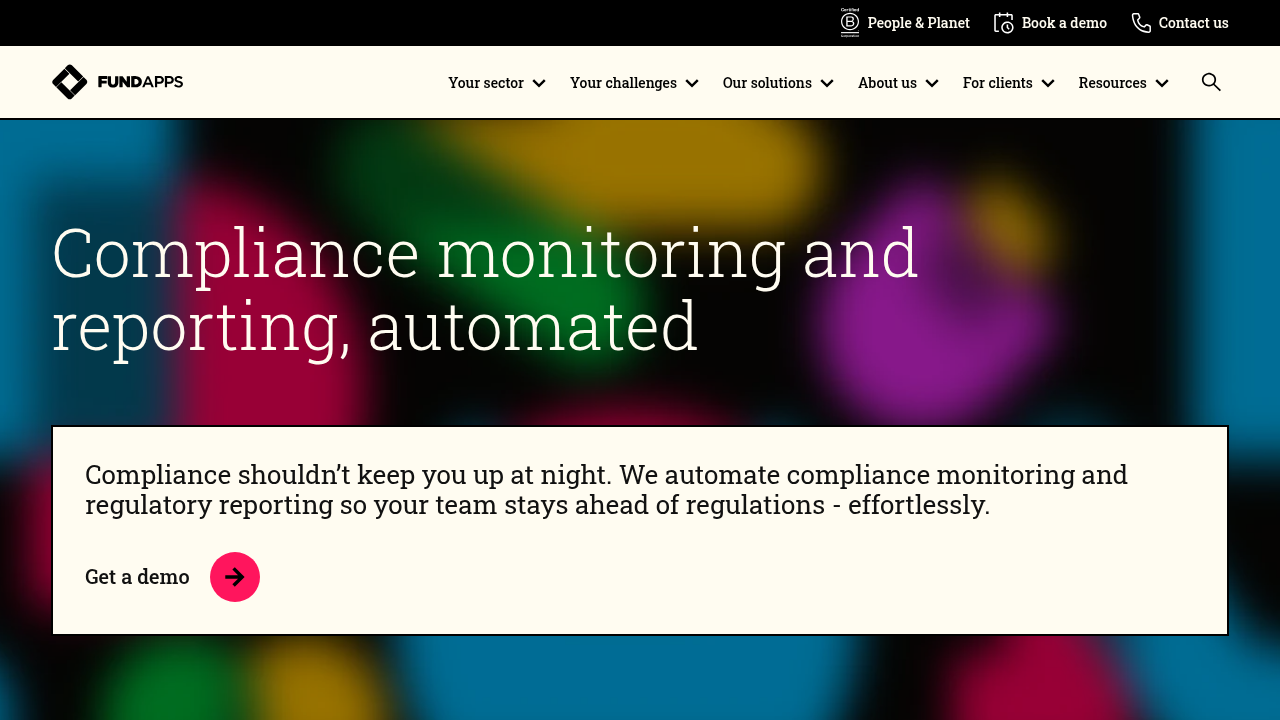Expand the Resources chevron
Image resolution: width=1280 pixels, height=720 pixels.
1162,83
